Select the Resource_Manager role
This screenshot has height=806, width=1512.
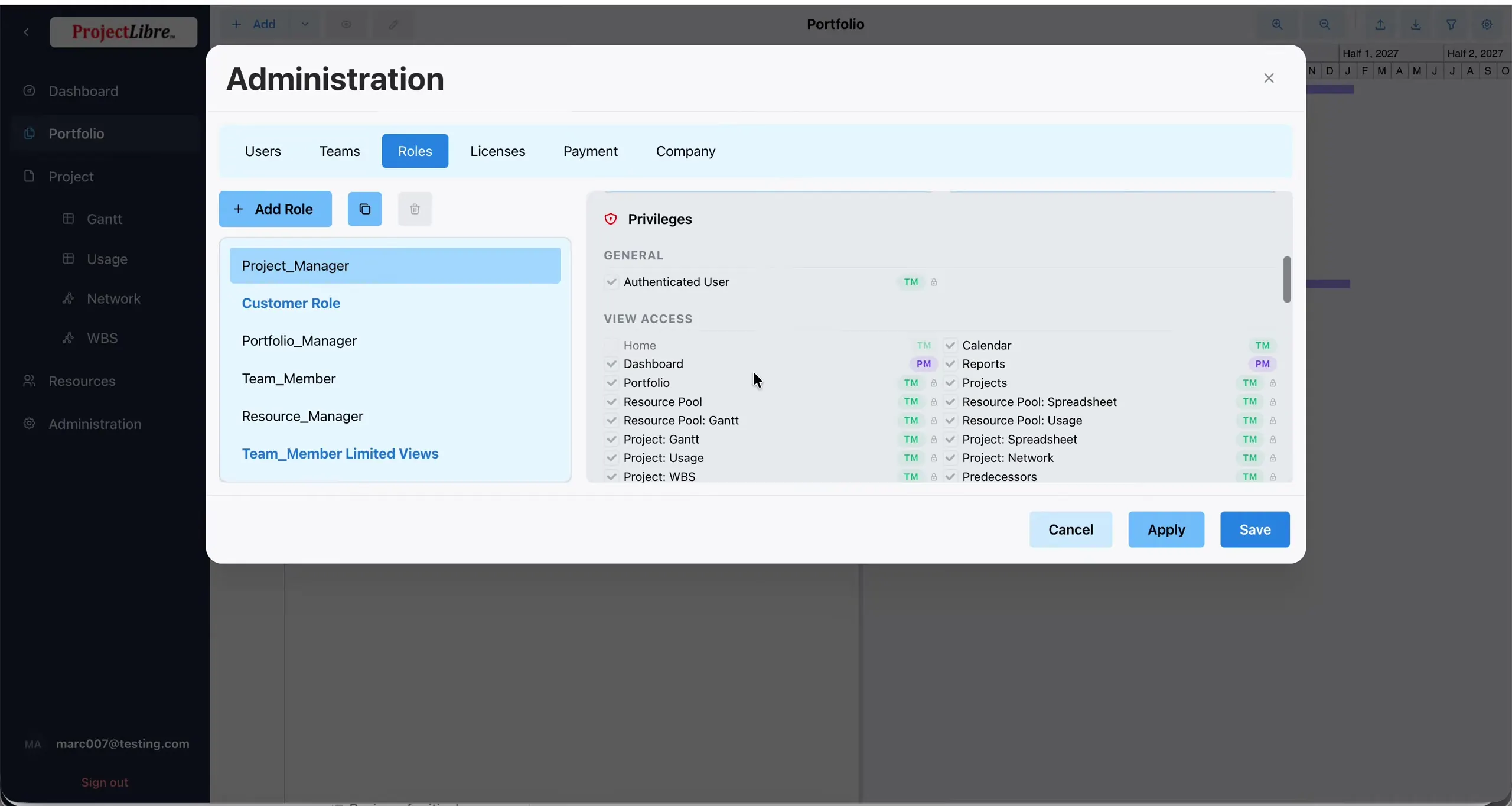coord(395,417)
